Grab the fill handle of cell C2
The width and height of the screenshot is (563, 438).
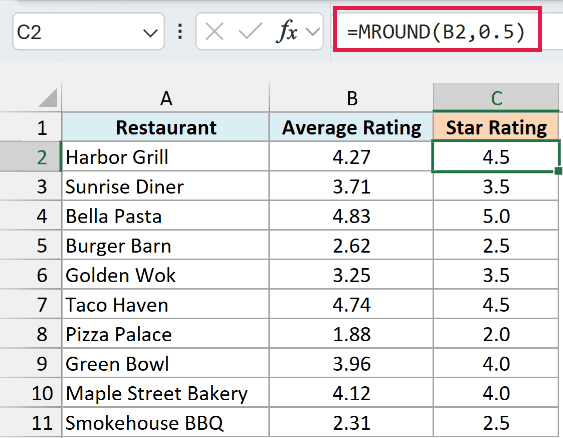[558, 171]
